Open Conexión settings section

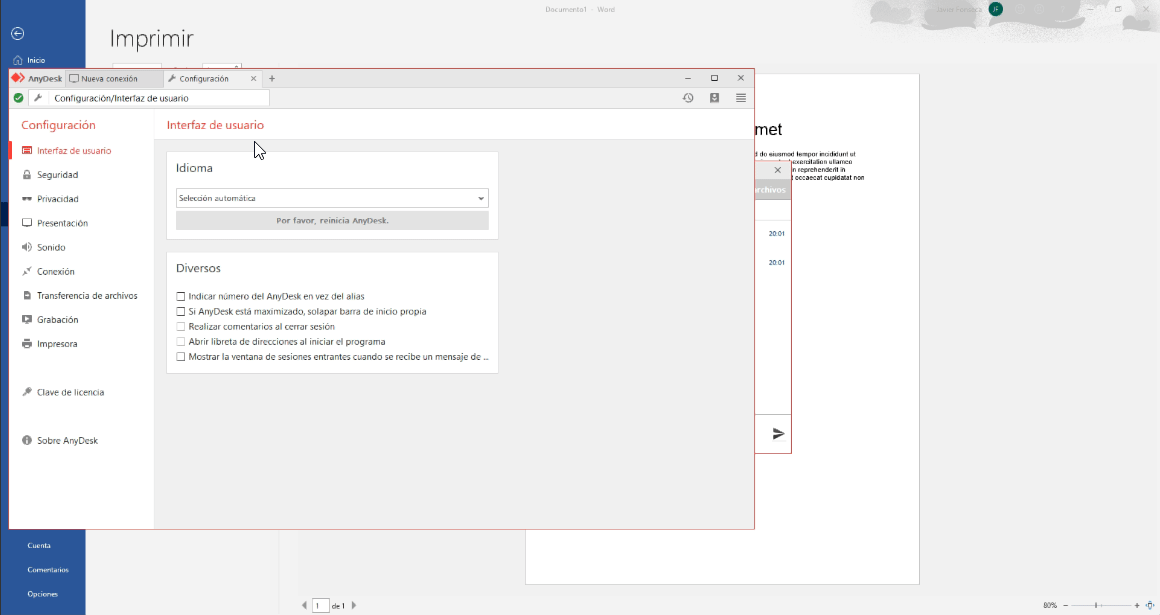[x=55, y=272]
